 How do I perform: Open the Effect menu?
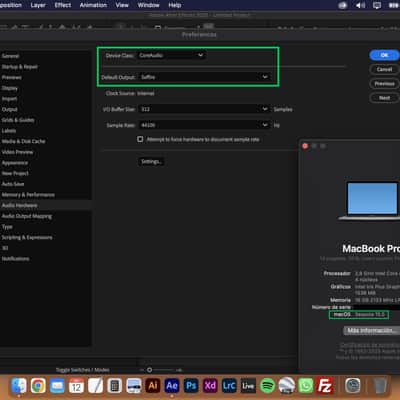tap(63, 5)
